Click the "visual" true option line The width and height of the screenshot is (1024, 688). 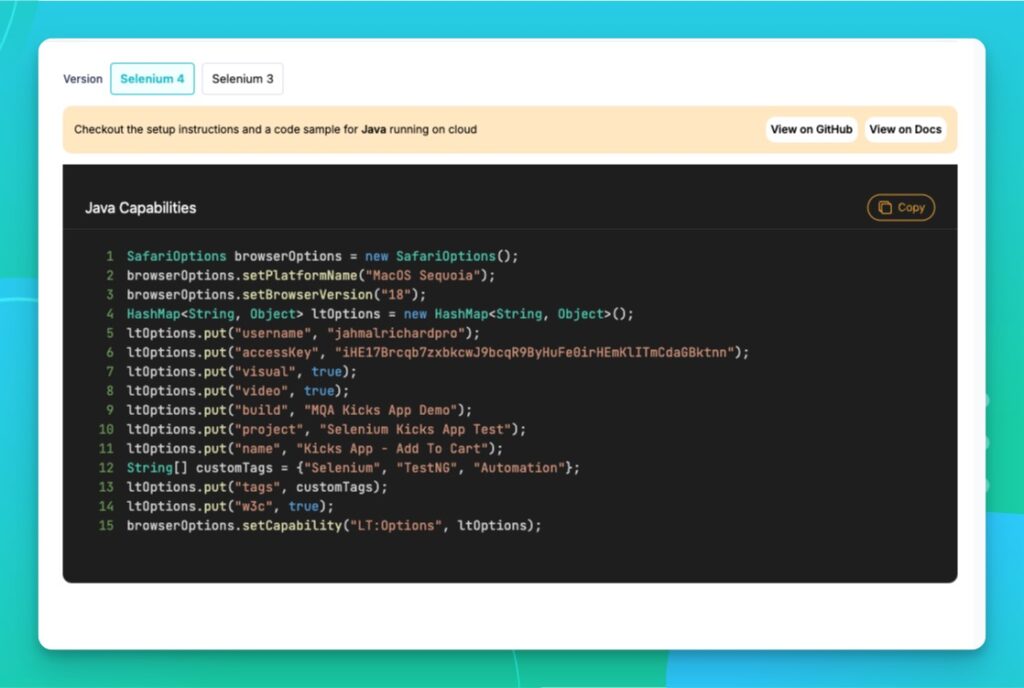(241, 371)
